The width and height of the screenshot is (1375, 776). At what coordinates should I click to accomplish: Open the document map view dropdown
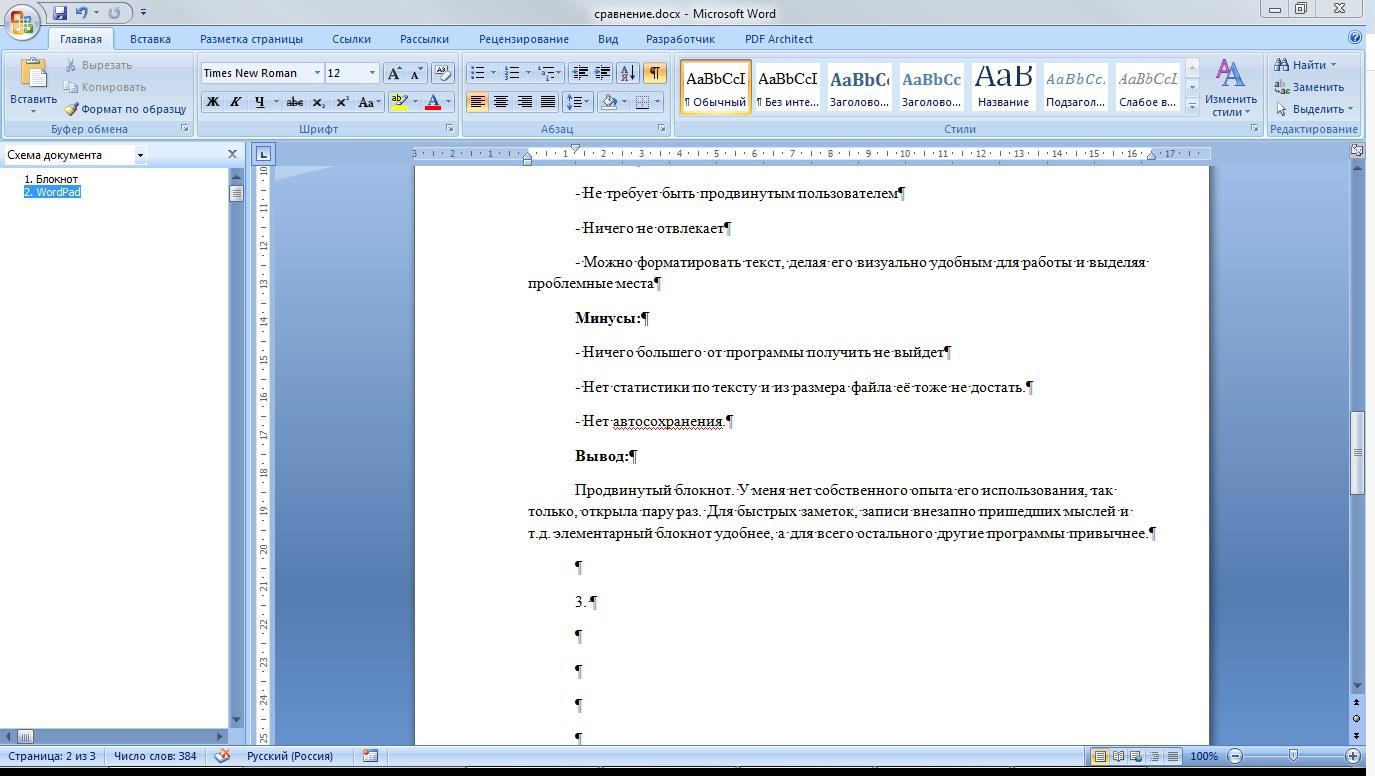(140, 155)
